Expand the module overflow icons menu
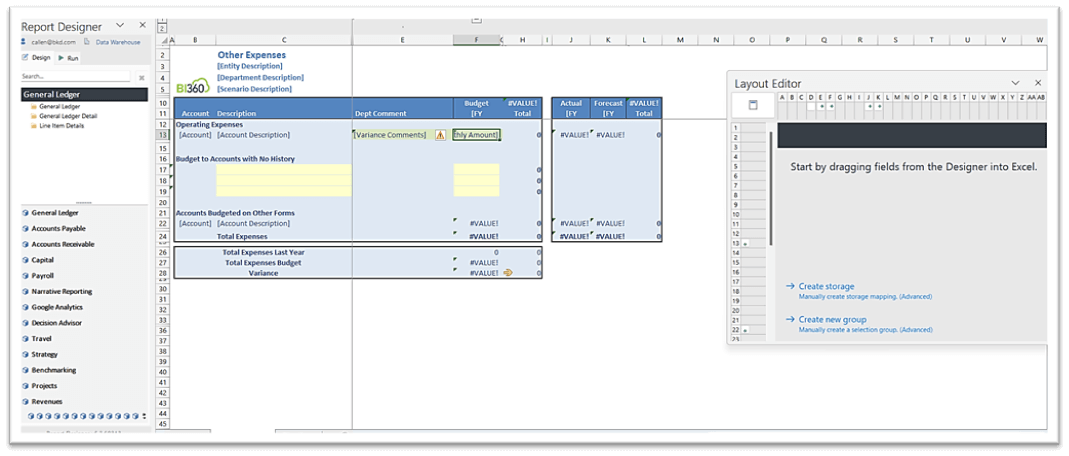This screenshot has height=456, width=1069. pos(144,416)
